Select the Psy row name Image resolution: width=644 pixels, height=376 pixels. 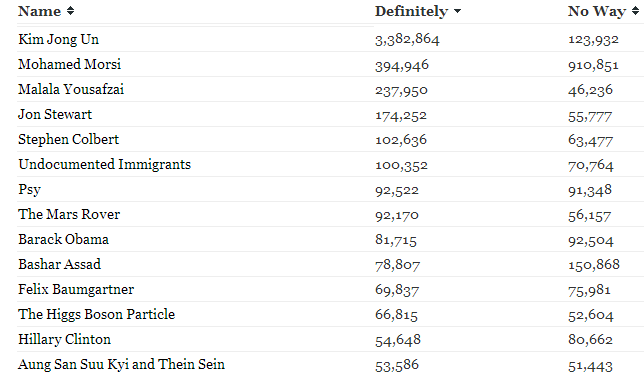(x=30, y=189)
